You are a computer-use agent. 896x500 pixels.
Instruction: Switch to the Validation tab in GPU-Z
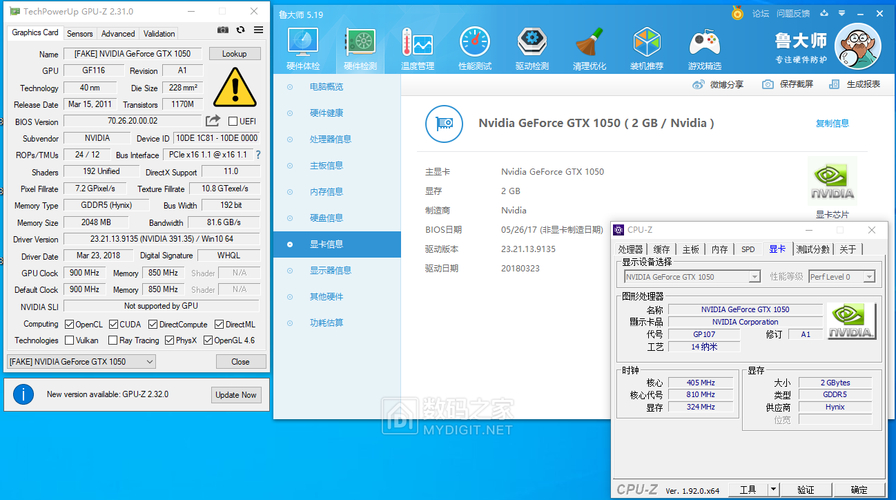(159, 34)
